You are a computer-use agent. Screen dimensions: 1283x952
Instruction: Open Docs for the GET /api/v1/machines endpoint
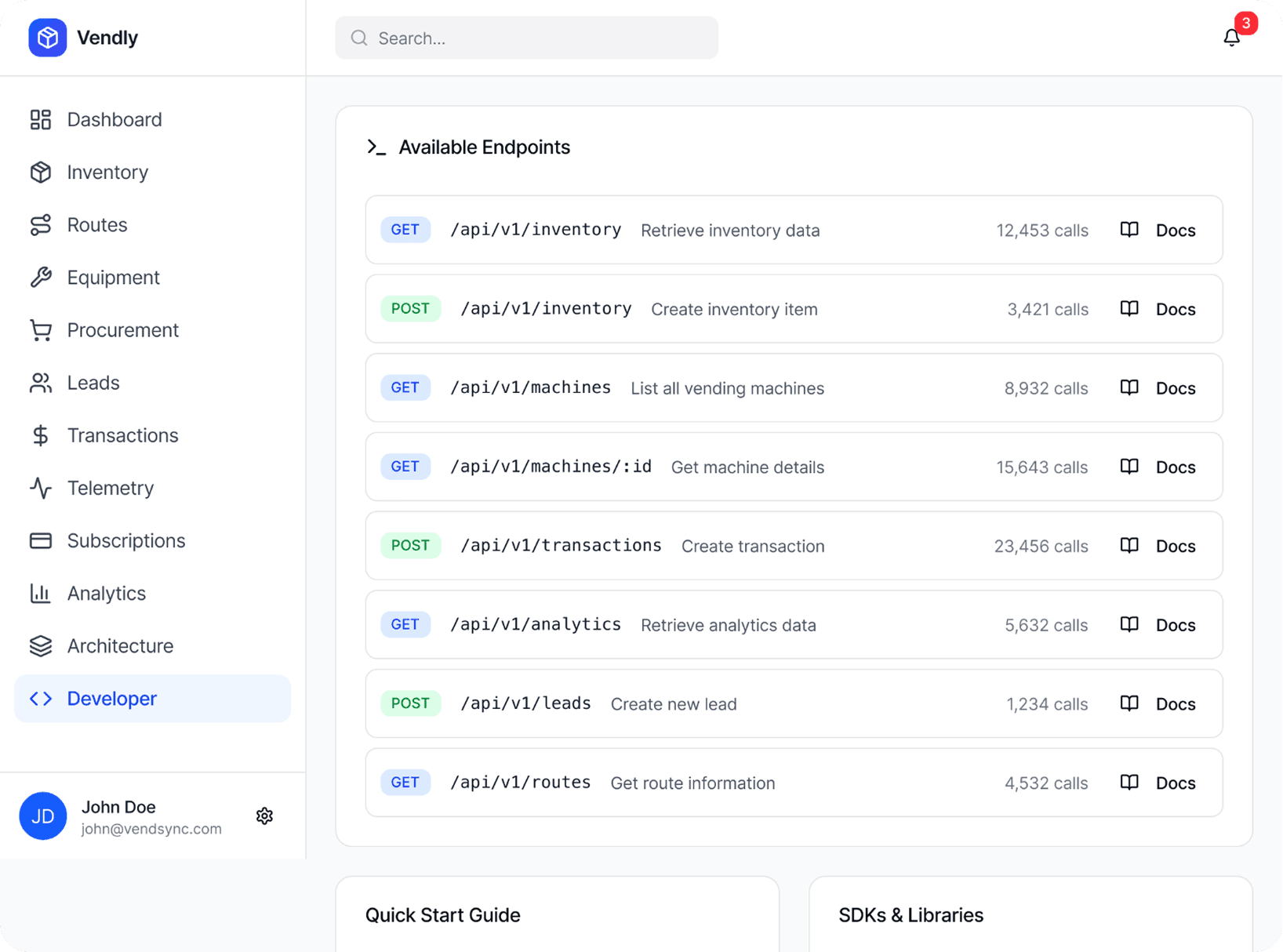pyautogui.click(x=1159, y=387)
